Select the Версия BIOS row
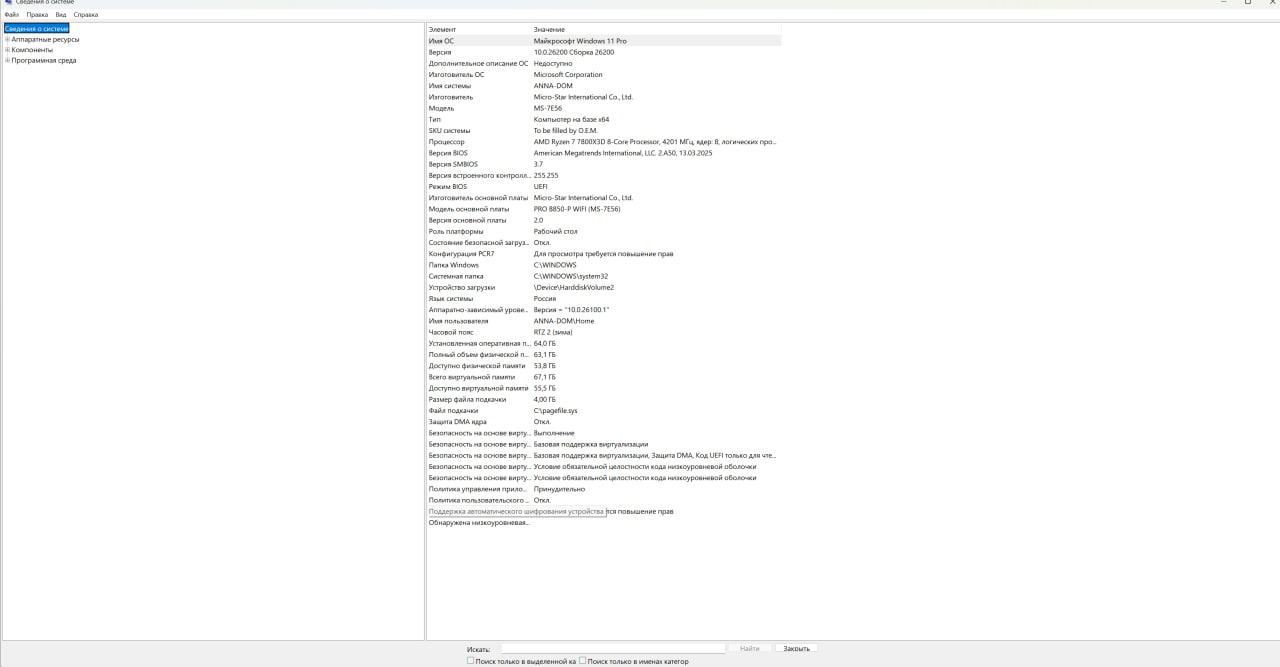 click(604, 153)
